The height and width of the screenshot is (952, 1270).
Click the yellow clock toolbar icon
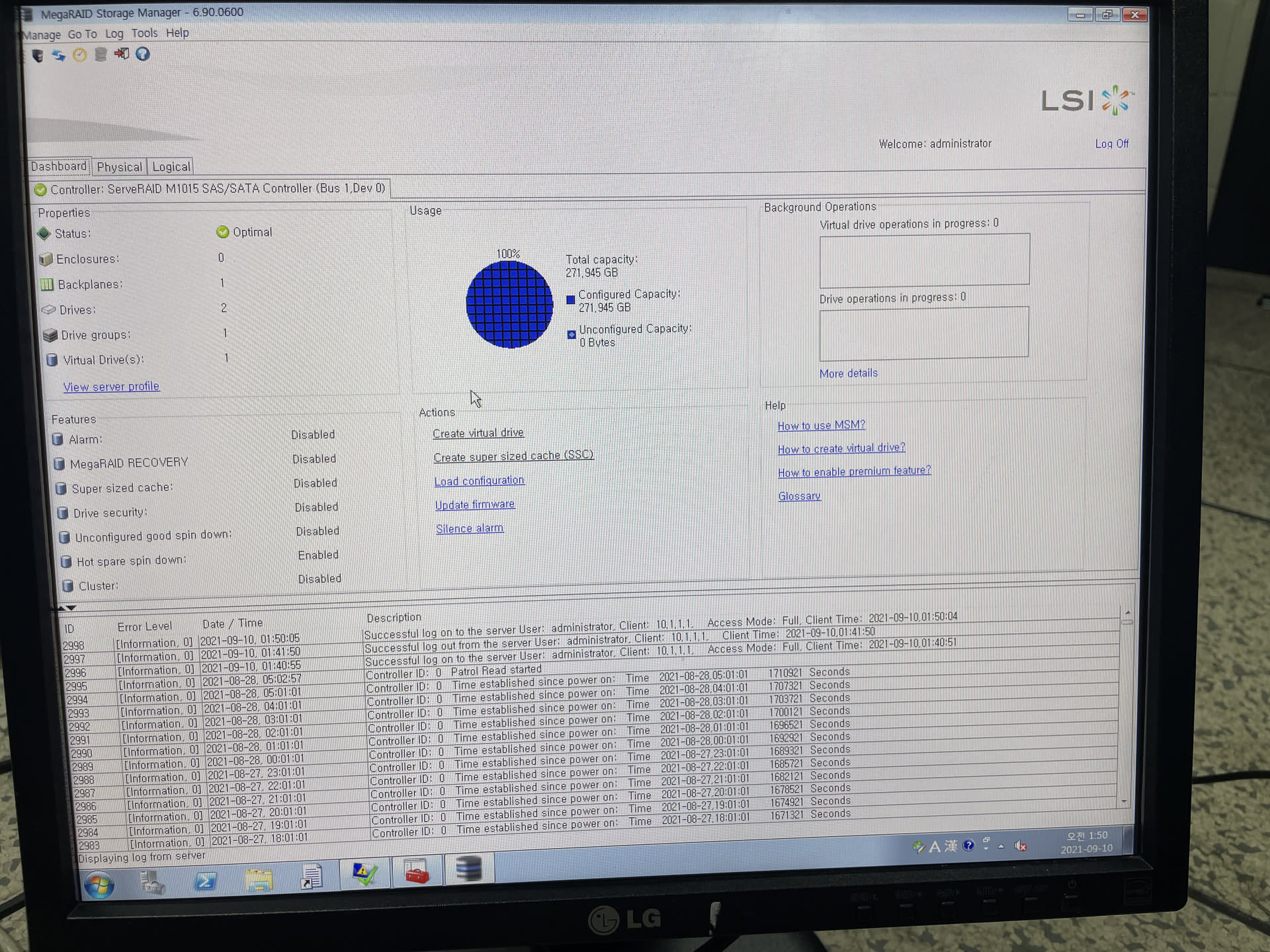tap(80, 55)
